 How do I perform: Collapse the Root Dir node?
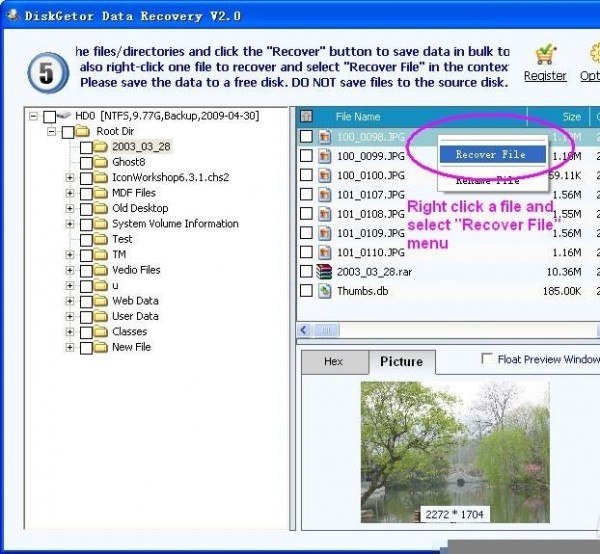(x=51, y=132)
